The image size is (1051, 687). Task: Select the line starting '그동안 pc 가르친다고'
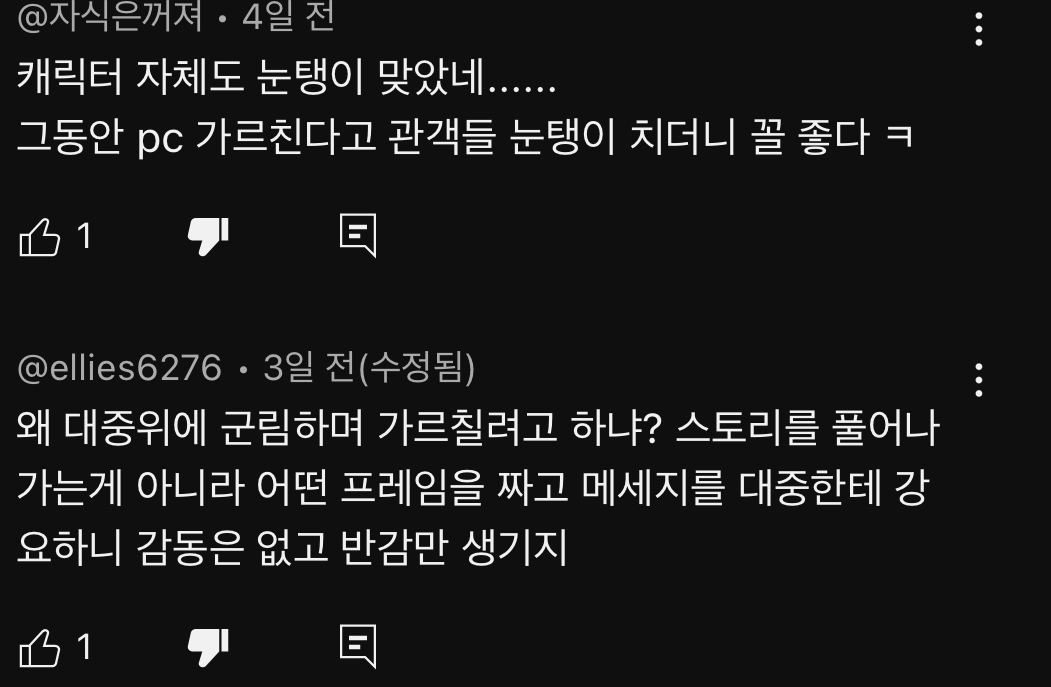[x=465, y=137]
